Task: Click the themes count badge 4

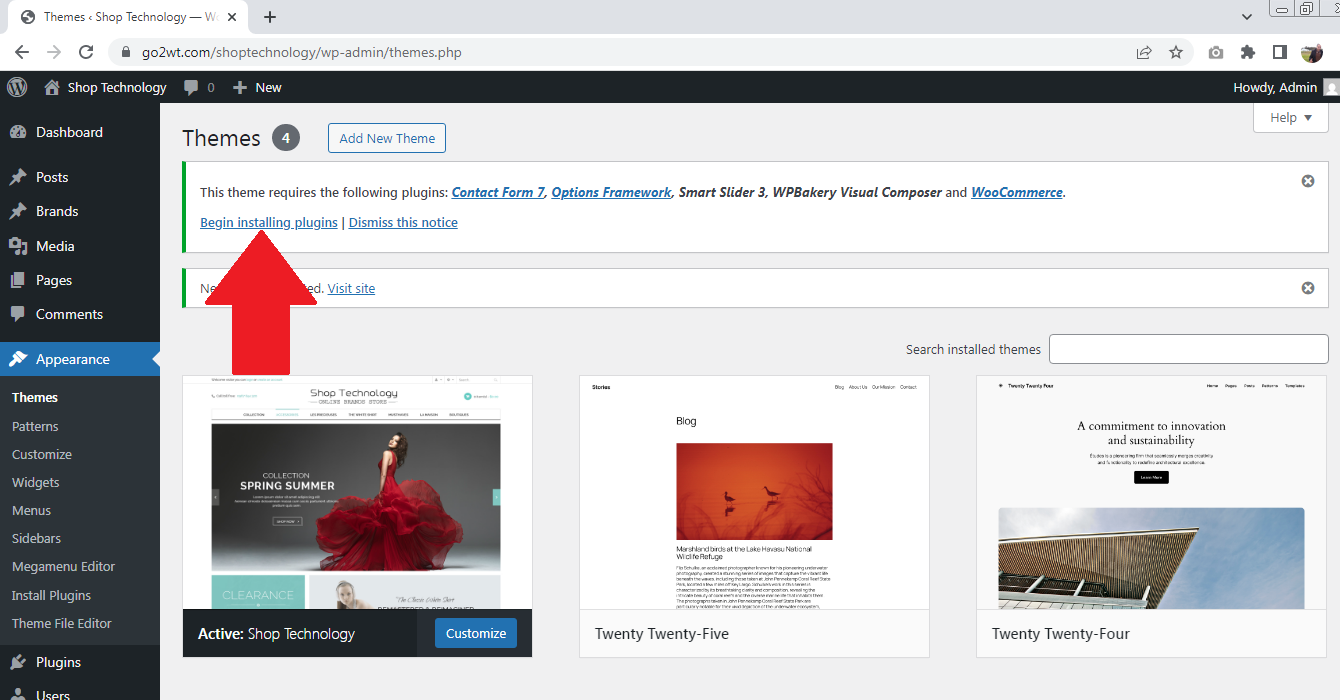Action: click(x=286, y=138)
